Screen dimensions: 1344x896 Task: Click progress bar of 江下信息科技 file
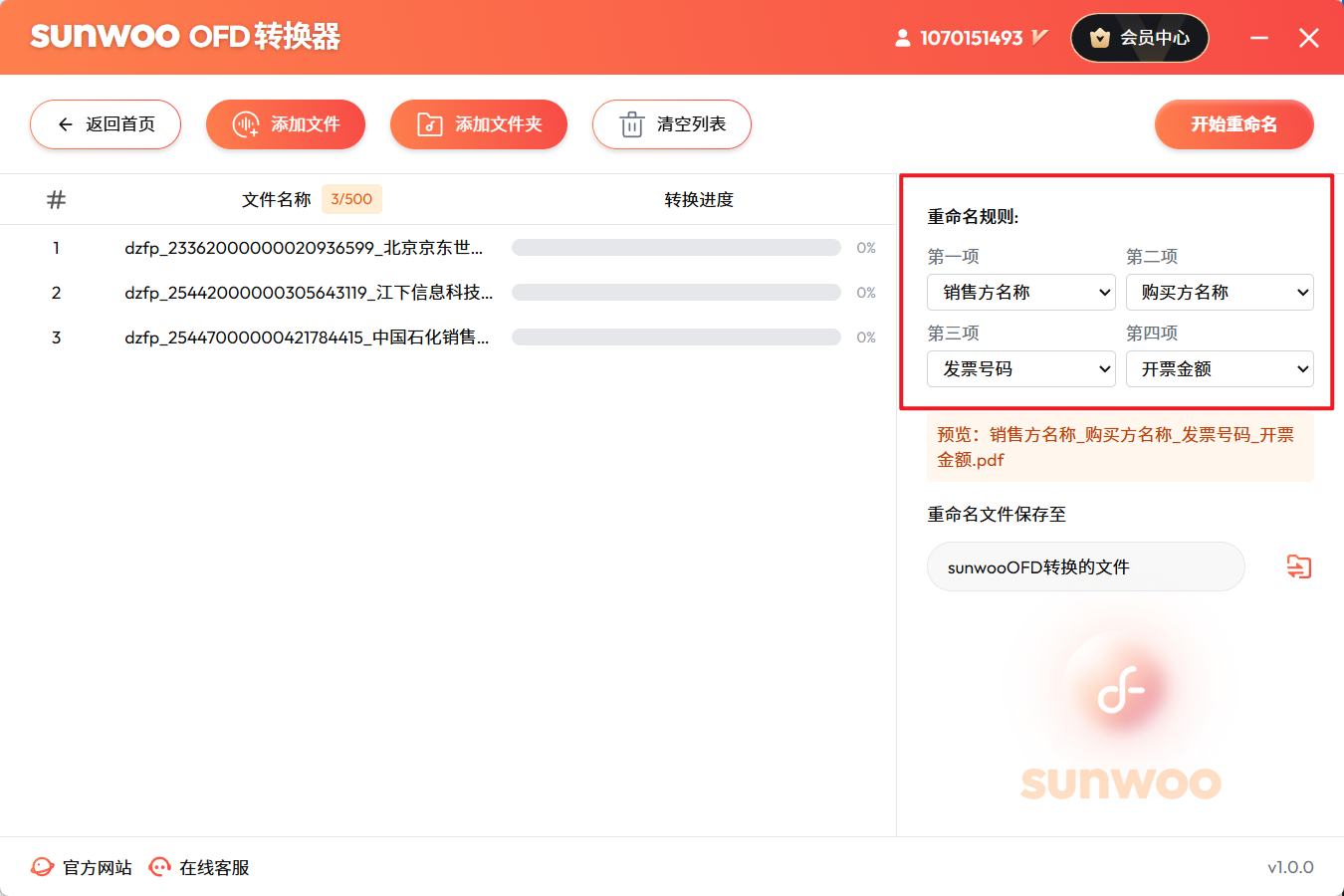pyautogui.click(x=676, y=293)
